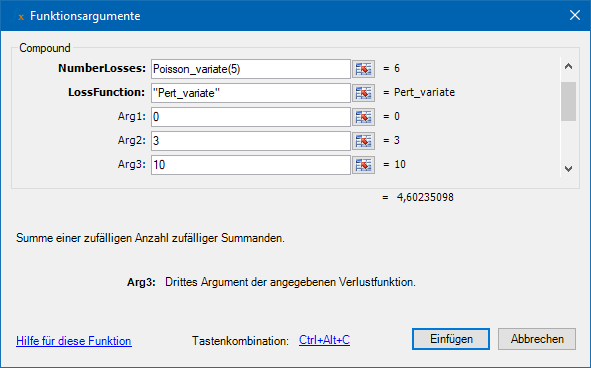Click the evaluated value '= Pert_variate'

point(419,92)
